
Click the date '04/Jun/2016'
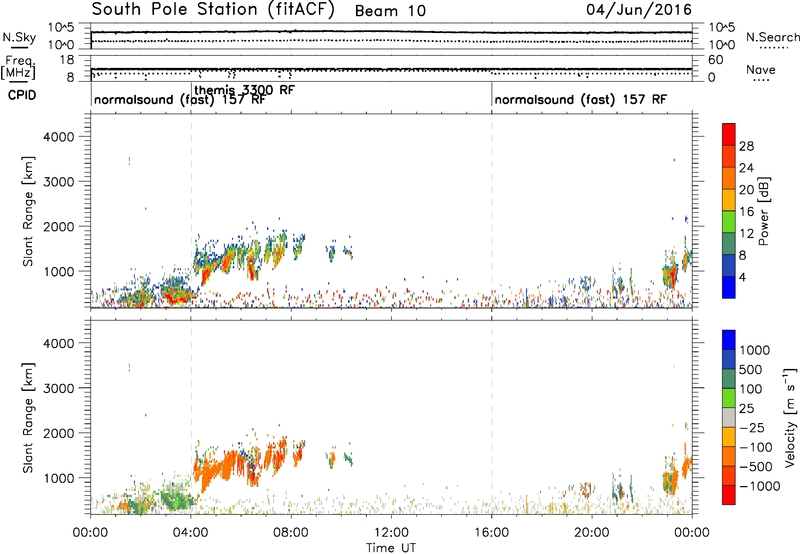pyautogui.click(x=639, y=10)
